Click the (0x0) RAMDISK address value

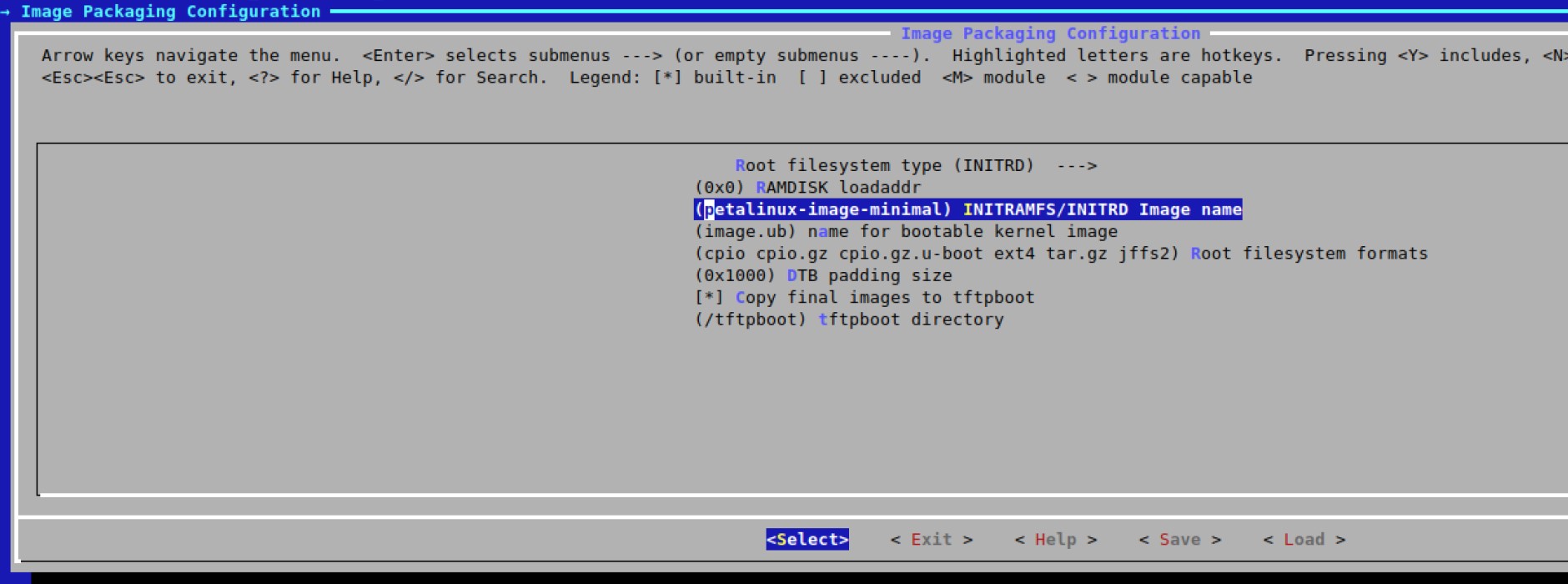click(x=719, y=188)
